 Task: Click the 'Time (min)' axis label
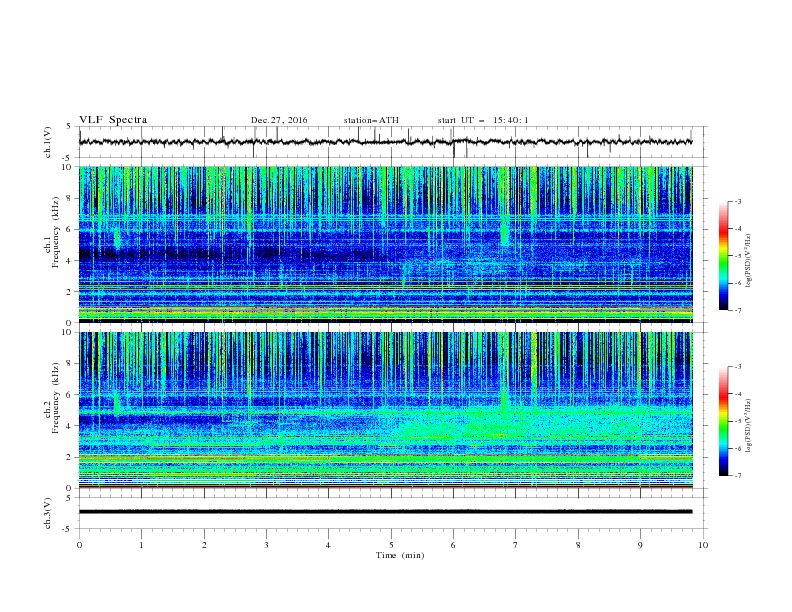[x=400, y=555]
